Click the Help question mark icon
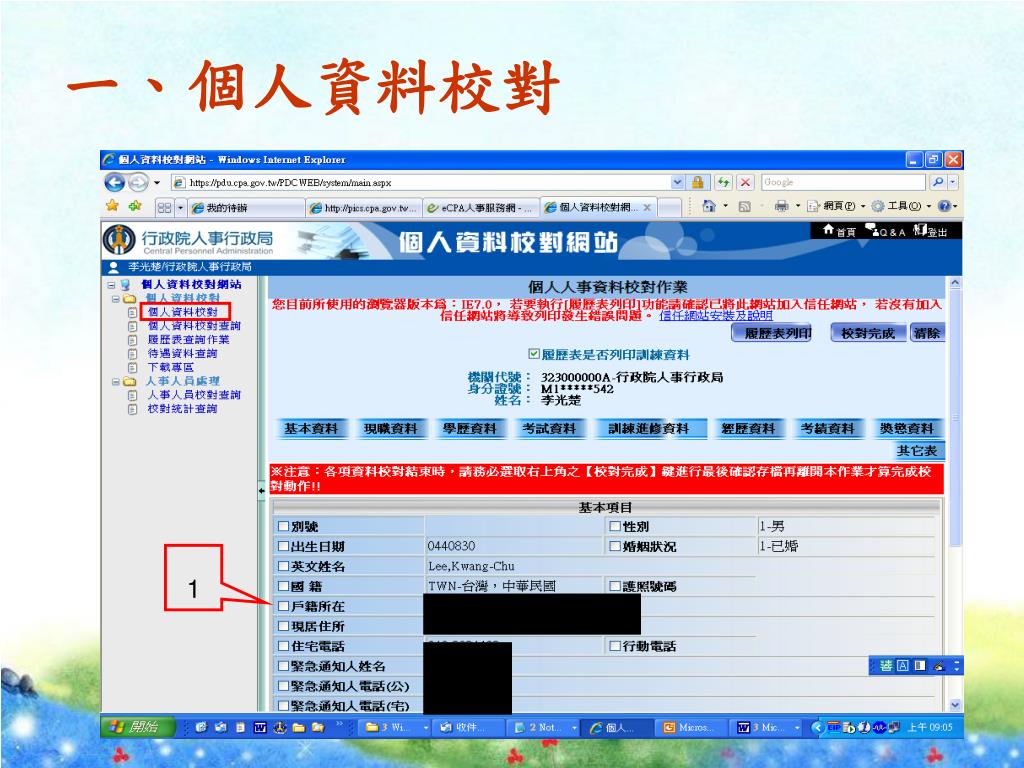This screenshot has width=1024, height=768. [944, 206]
